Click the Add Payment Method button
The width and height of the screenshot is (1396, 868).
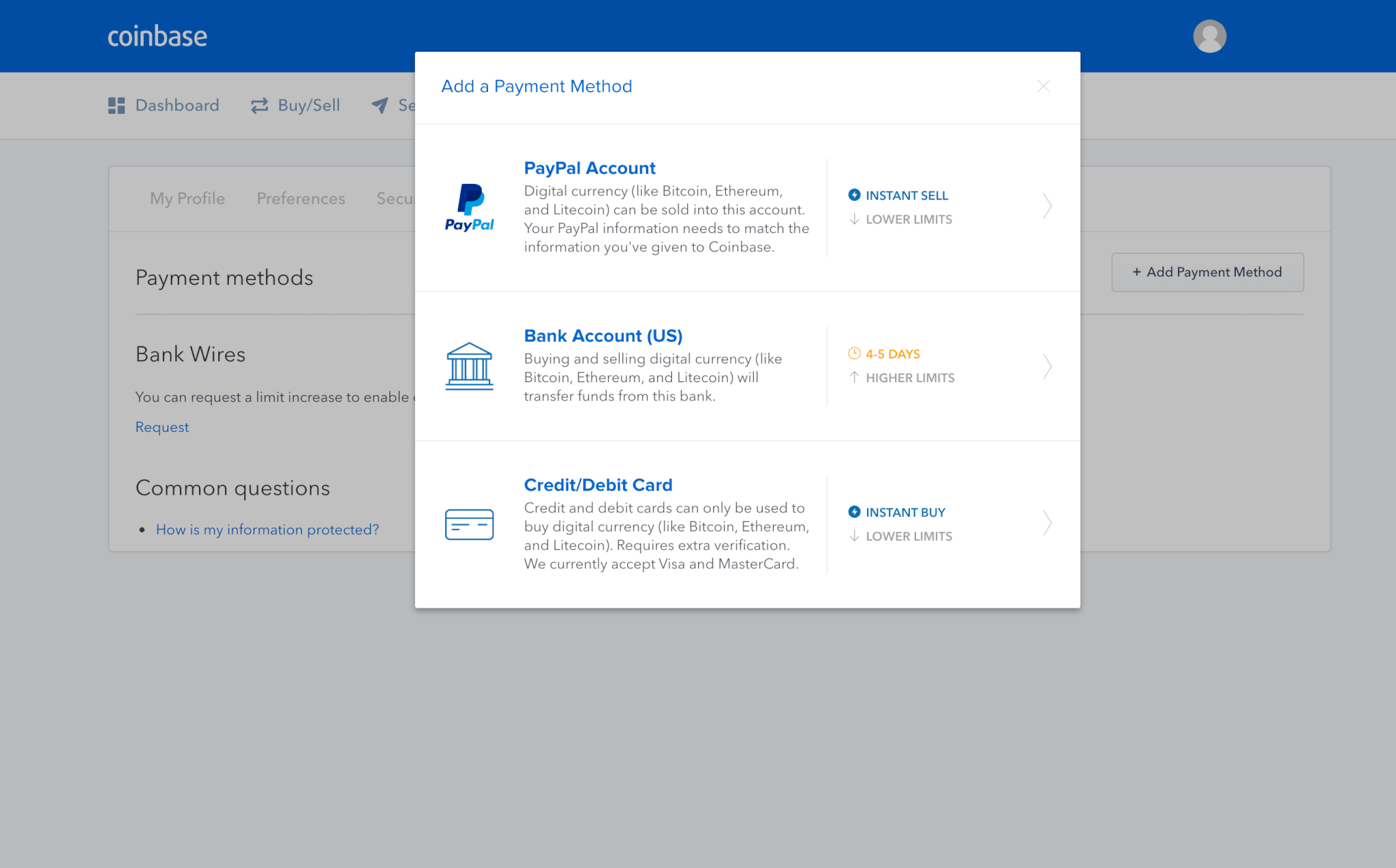click(1207, 272)
